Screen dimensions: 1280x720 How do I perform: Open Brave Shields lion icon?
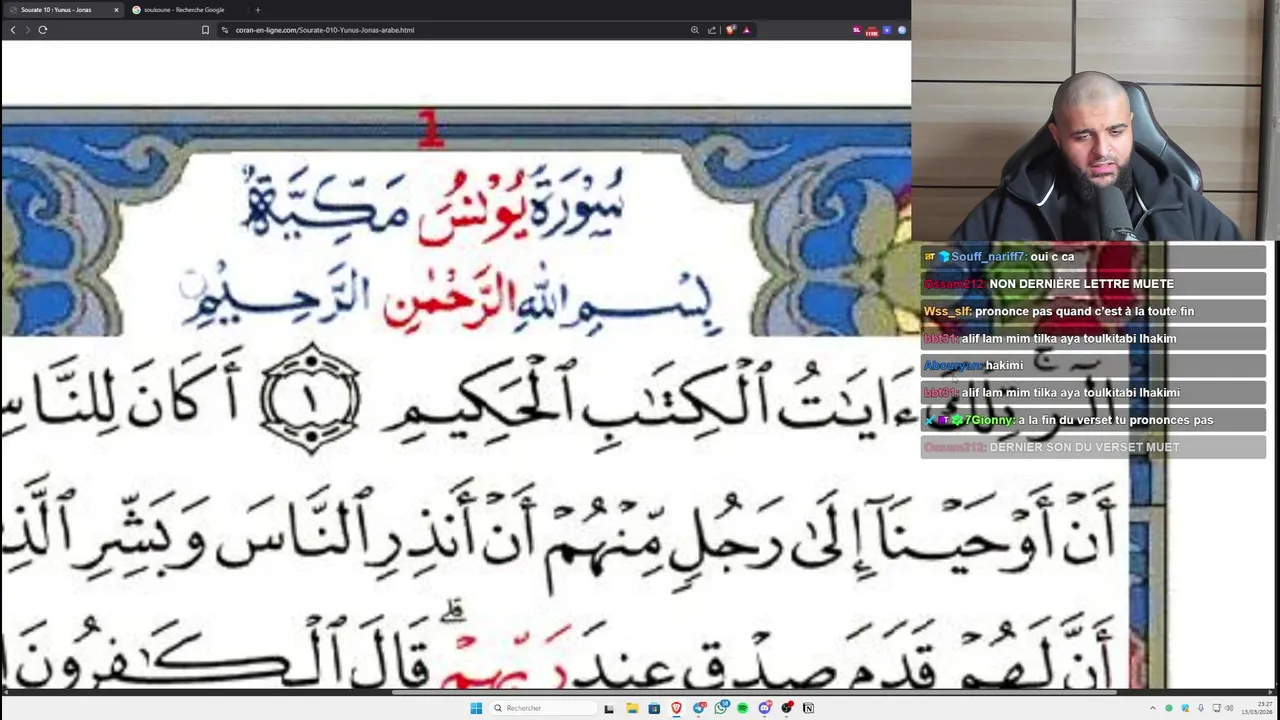click(x=731, y=30)
